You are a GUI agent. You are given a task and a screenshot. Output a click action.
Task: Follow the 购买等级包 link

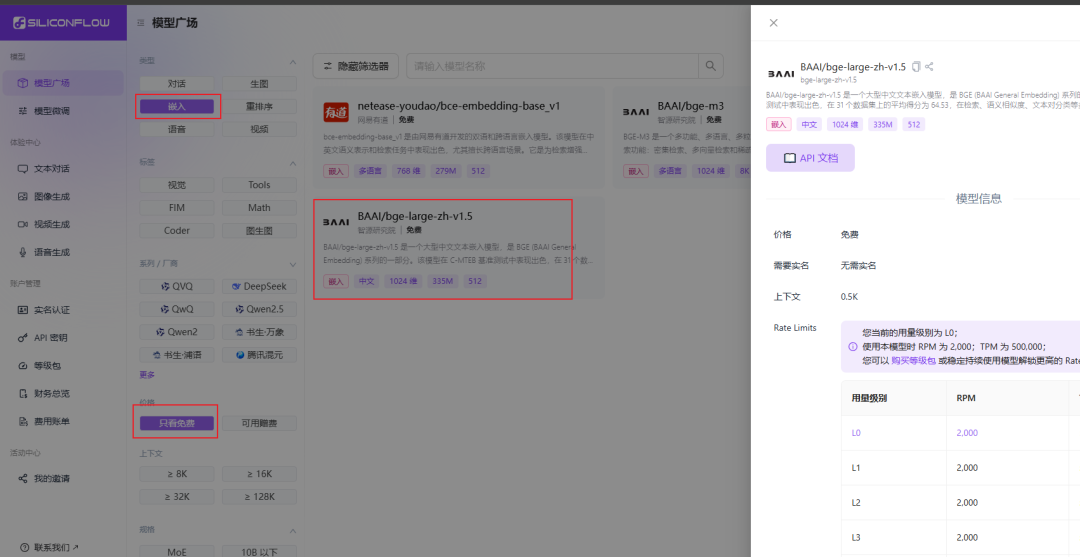[x=913, y=360]
